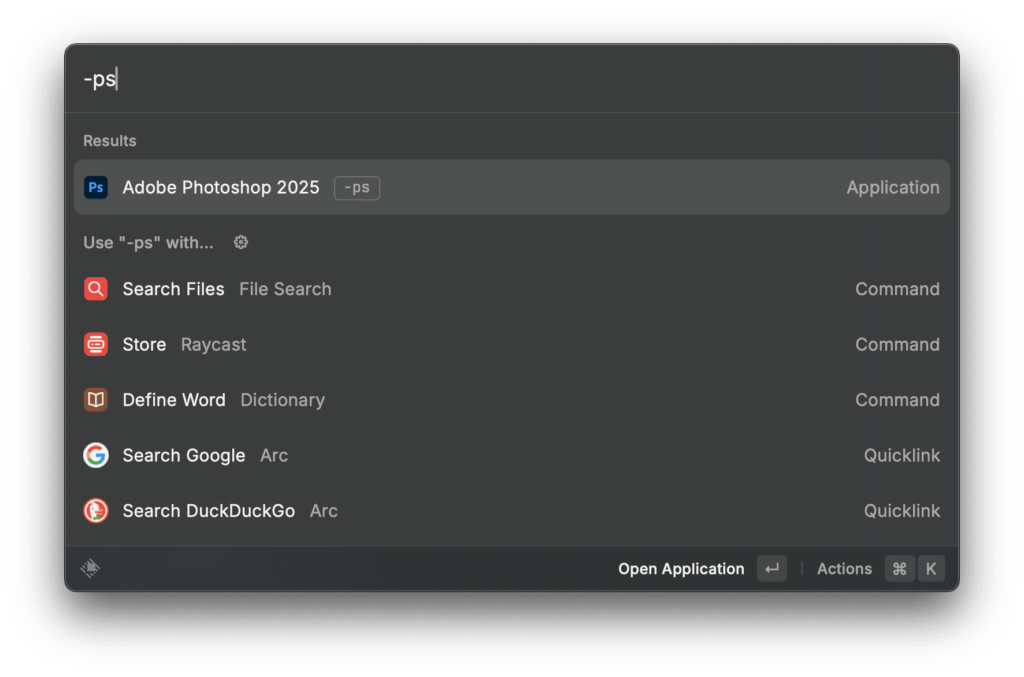Click Quicklink label on Search Google row
Screen dimensions: 1024x677
(902, 455)
